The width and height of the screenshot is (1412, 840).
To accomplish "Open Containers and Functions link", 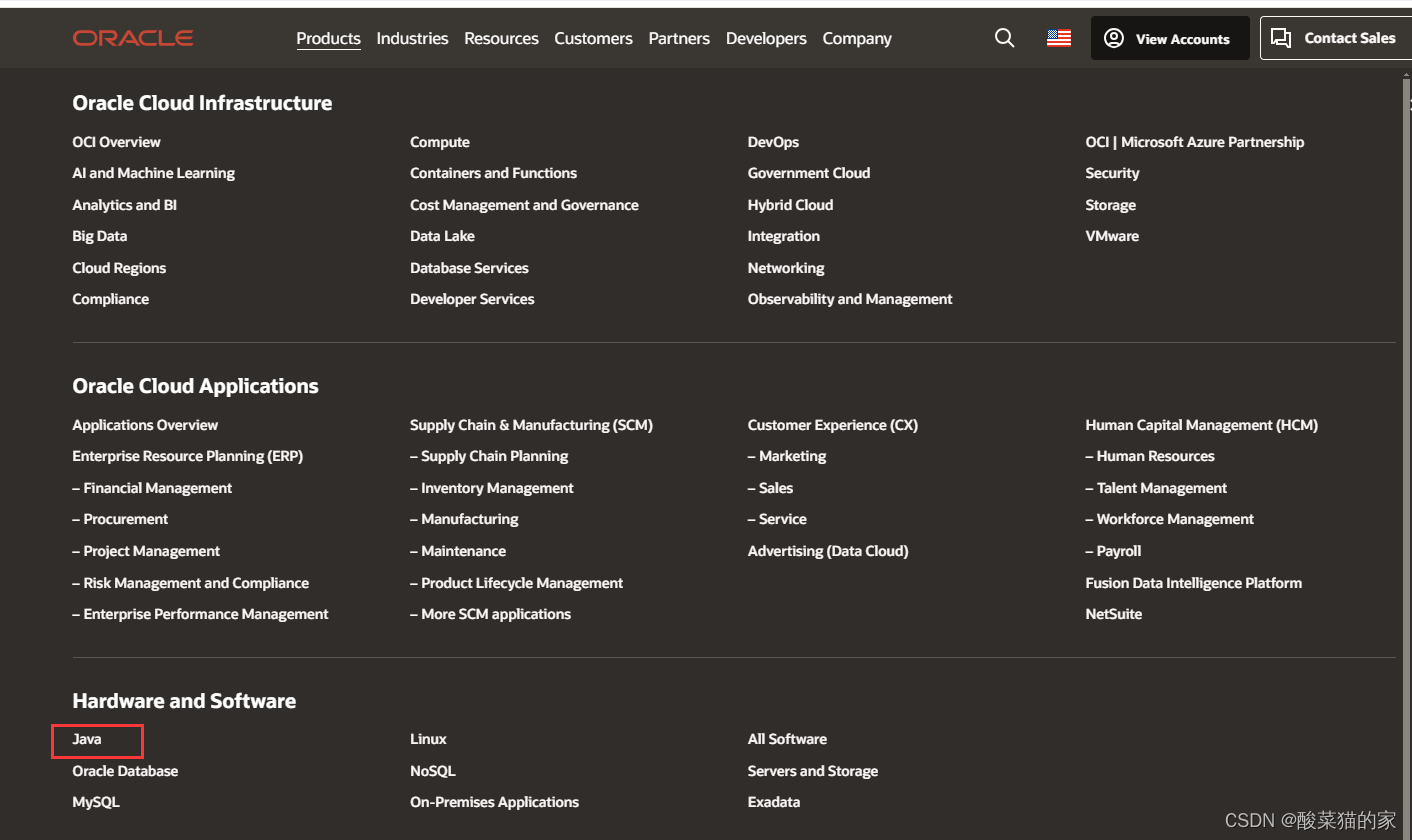I will tap(493, 173).
